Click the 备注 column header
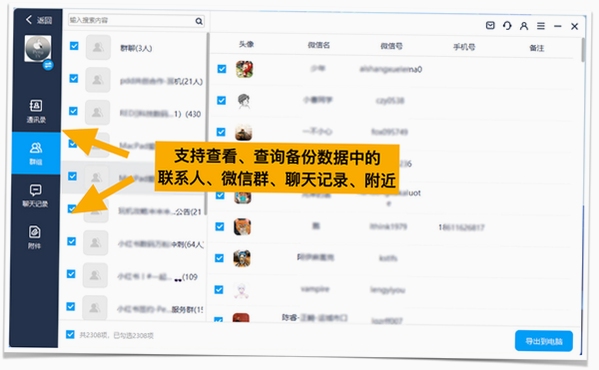599x370 pixels. click(536, 48)
